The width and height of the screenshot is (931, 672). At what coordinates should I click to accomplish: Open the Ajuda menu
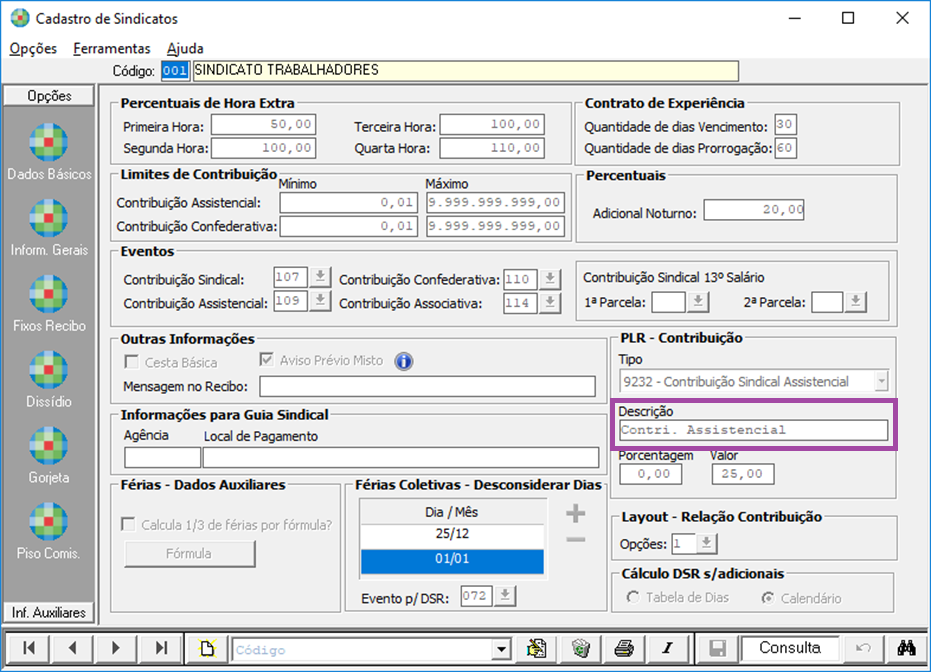click(x=185, y=49)
